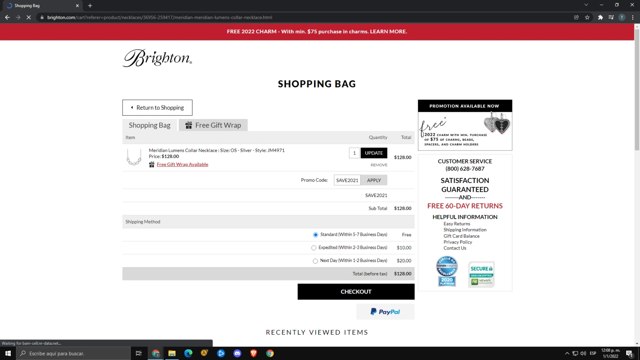Click REMOVE for the necklace item
Image resolution: width=640 pixels, height=360 pixels.
pos(379,165)
